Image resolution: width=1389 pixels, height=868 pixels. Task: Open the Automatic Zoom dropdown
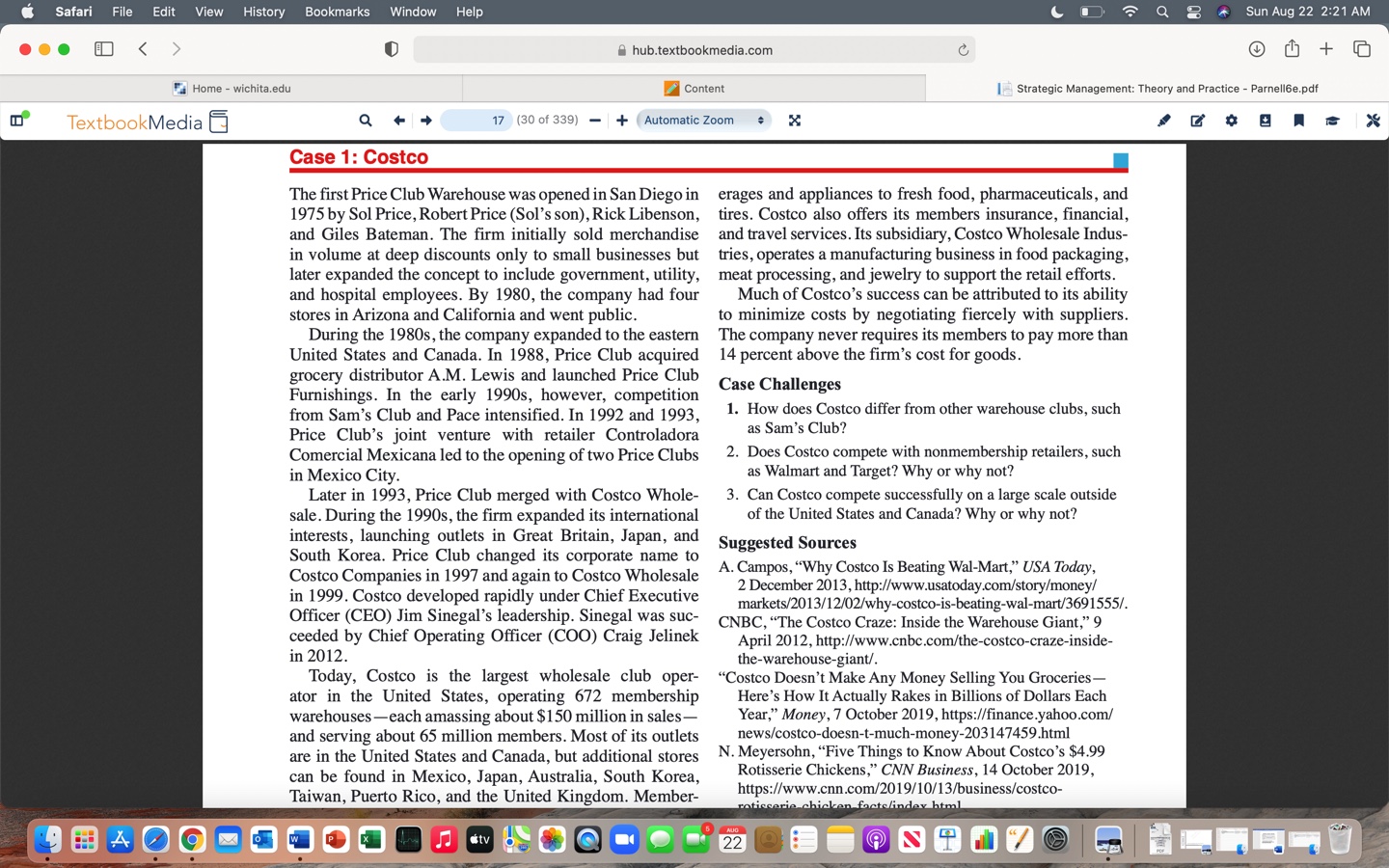[x=704, y=121]
